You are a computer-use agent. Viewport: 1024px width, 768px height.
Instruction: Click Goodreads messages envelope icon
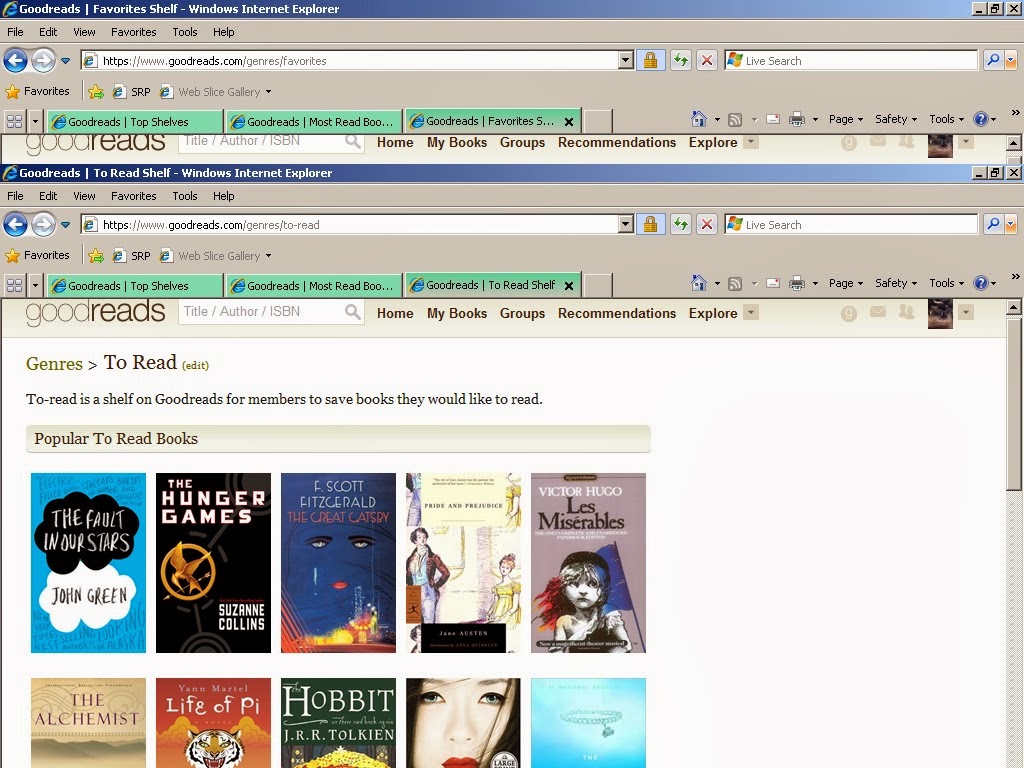878,312
